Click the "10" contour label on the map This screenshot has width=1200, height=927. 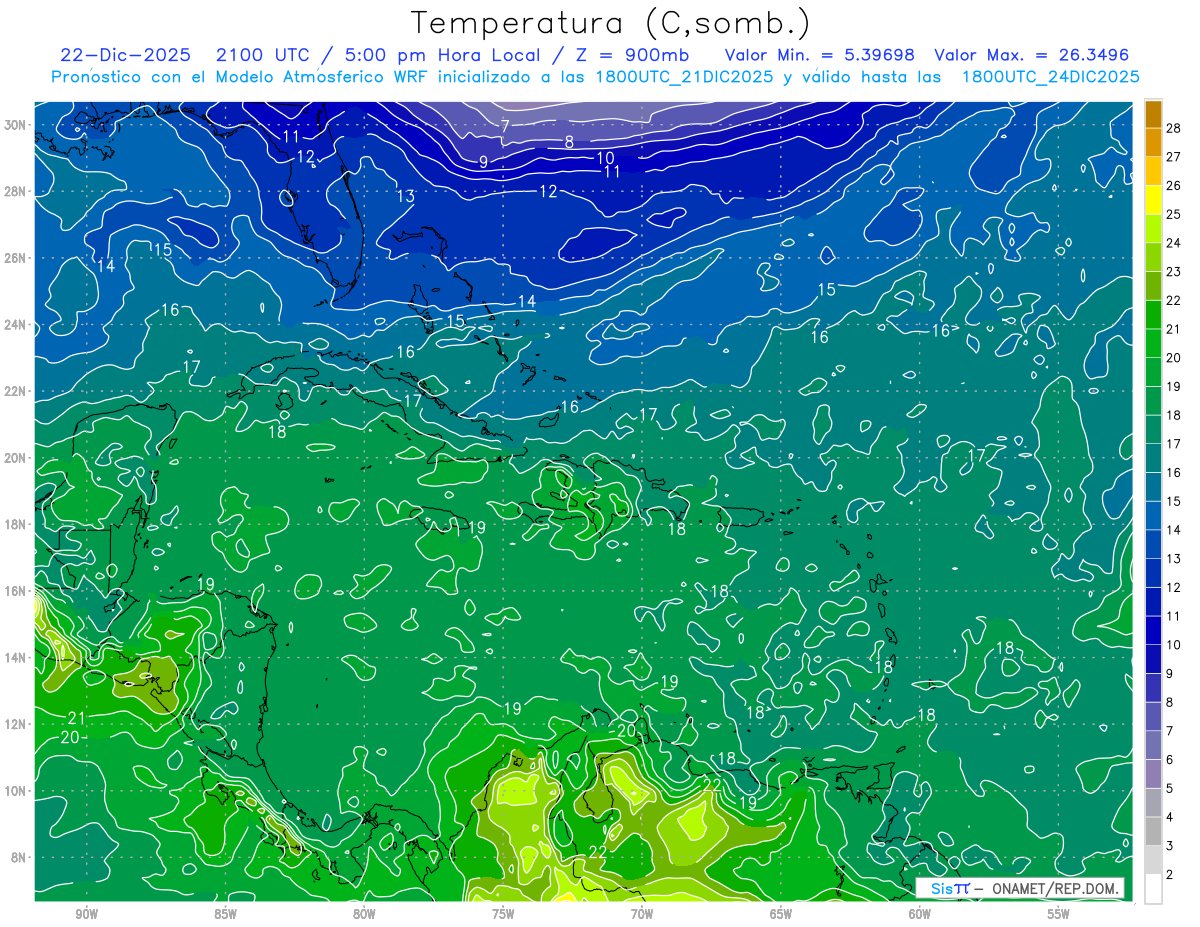coord(605,158)
